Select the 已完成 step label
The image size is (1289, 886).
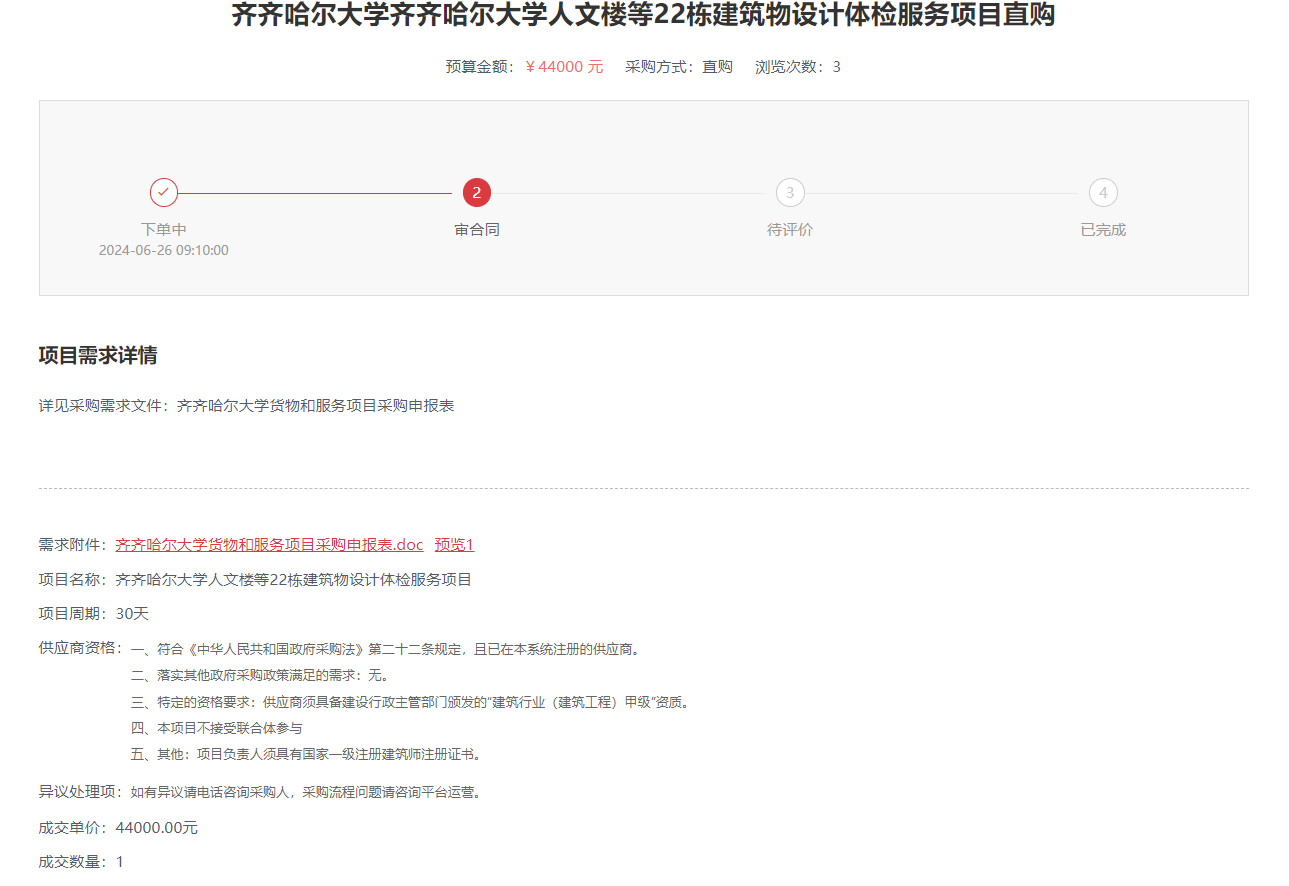point(1103,230)
